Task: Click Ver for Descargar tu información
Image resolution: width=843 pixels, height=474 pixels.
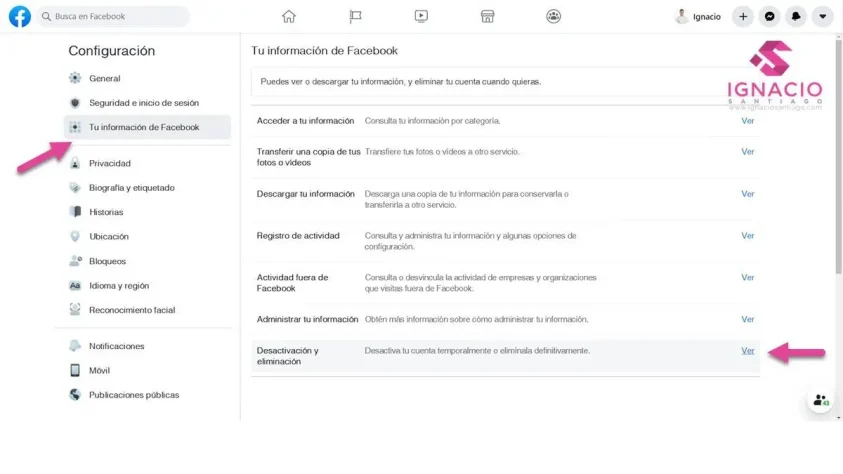Action: [747, 194]
